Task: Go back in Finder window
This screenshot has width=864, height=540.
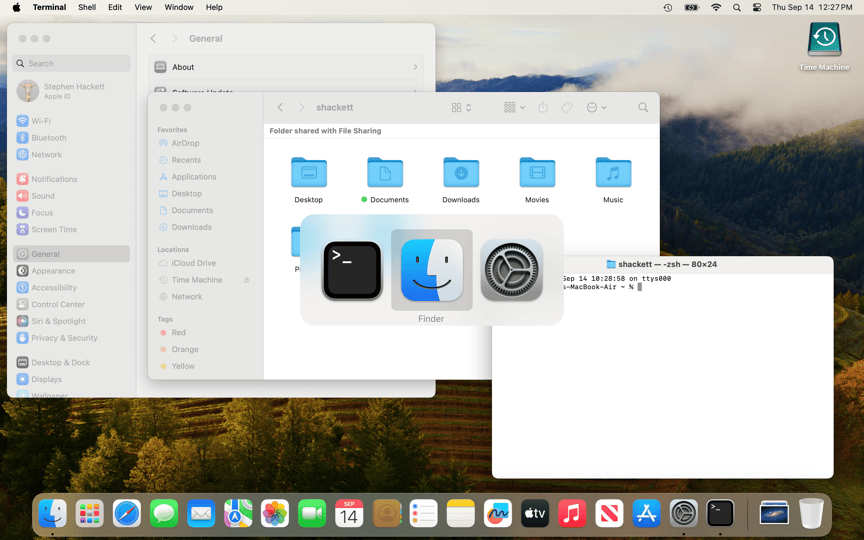Action: pos(280,107)
